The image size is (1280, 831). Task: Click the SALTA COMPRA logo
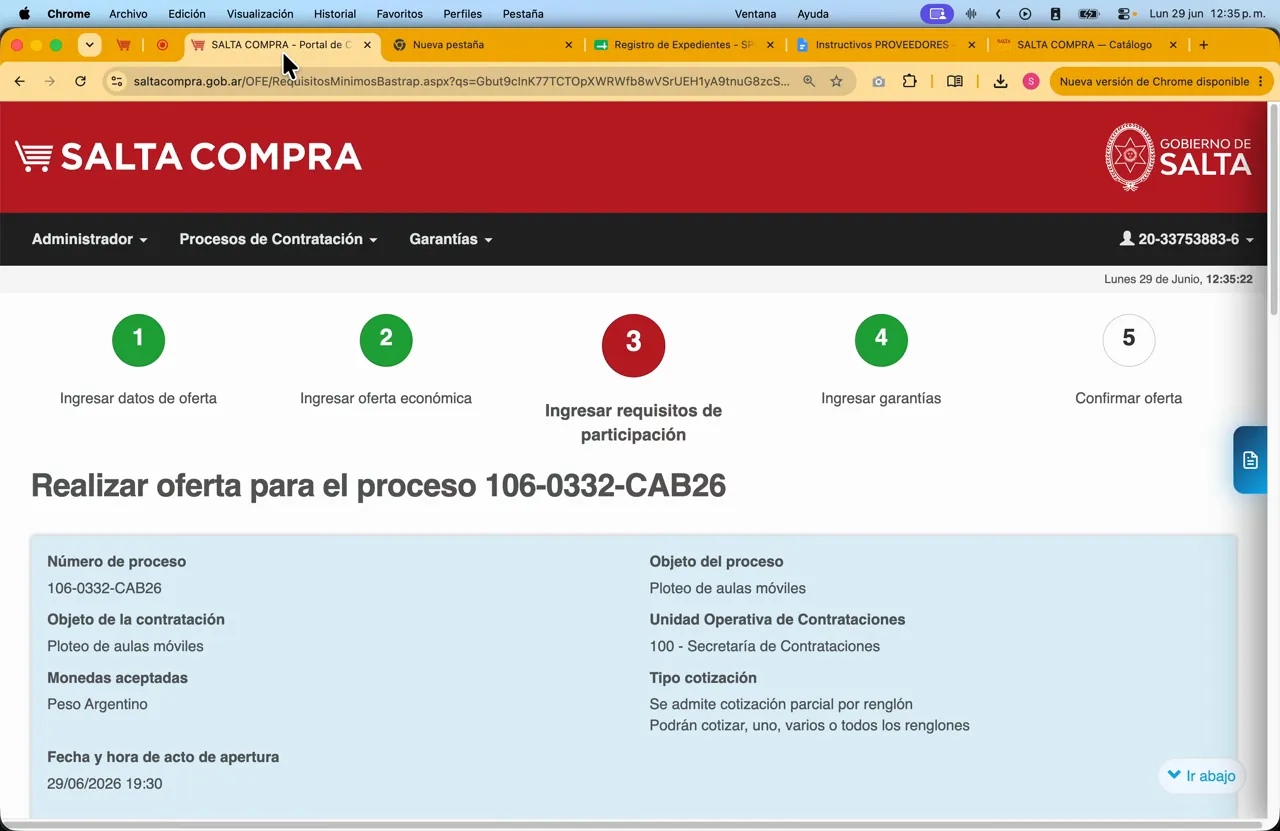tap(188, 157)
